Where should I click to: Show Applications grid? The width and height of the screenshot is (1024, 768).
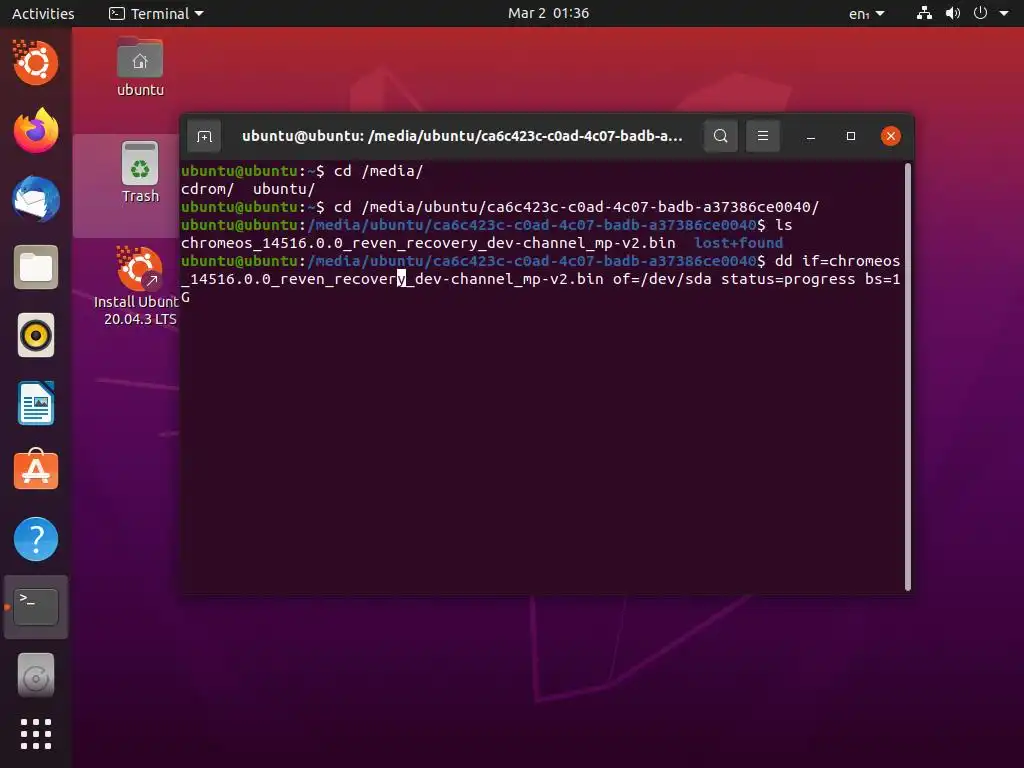click(x=36, y=734)
